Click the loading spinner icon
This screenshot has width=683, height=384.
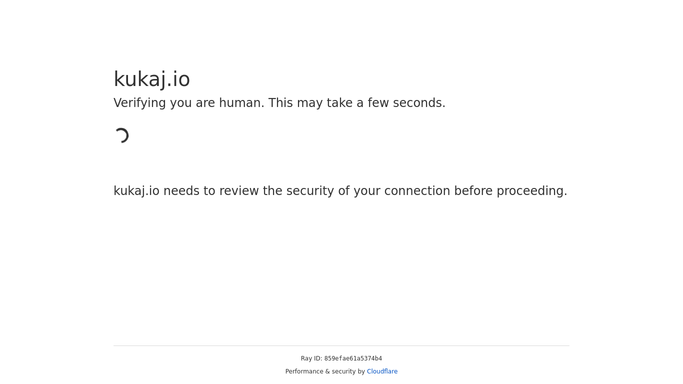tap(122, 135)
